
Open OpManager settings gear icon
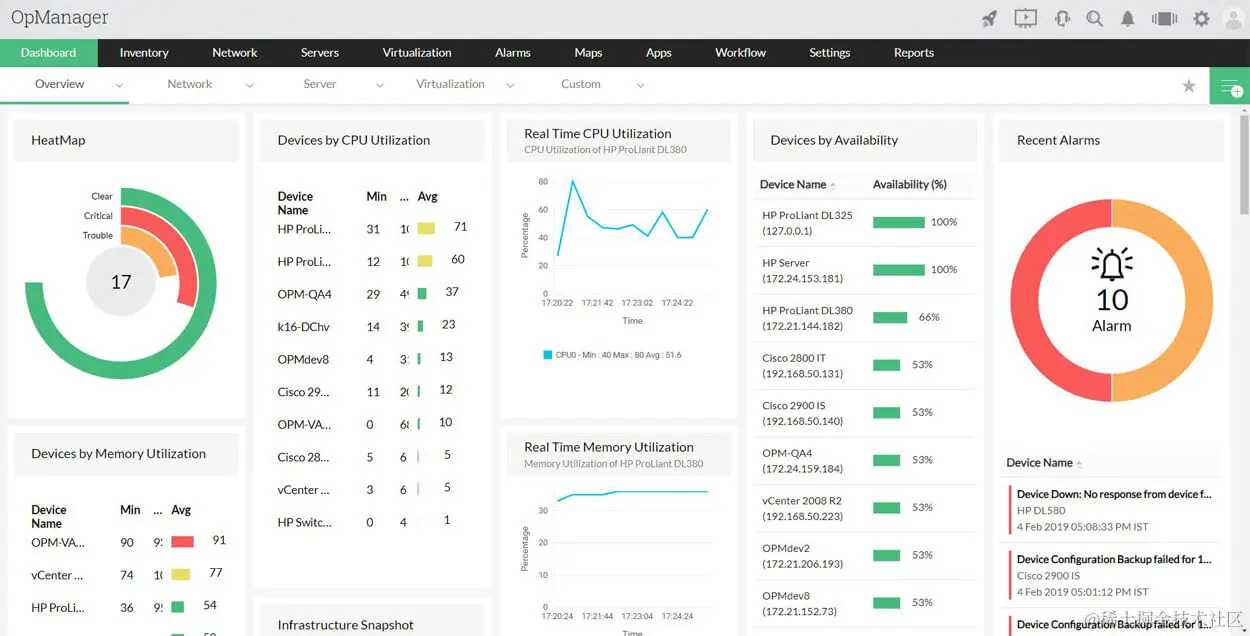point(1201,17)
